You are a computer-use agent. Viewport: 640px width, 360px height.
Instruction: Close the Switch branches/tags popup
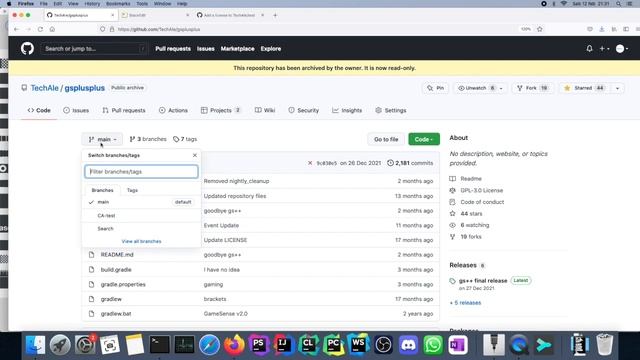[195, 155]
